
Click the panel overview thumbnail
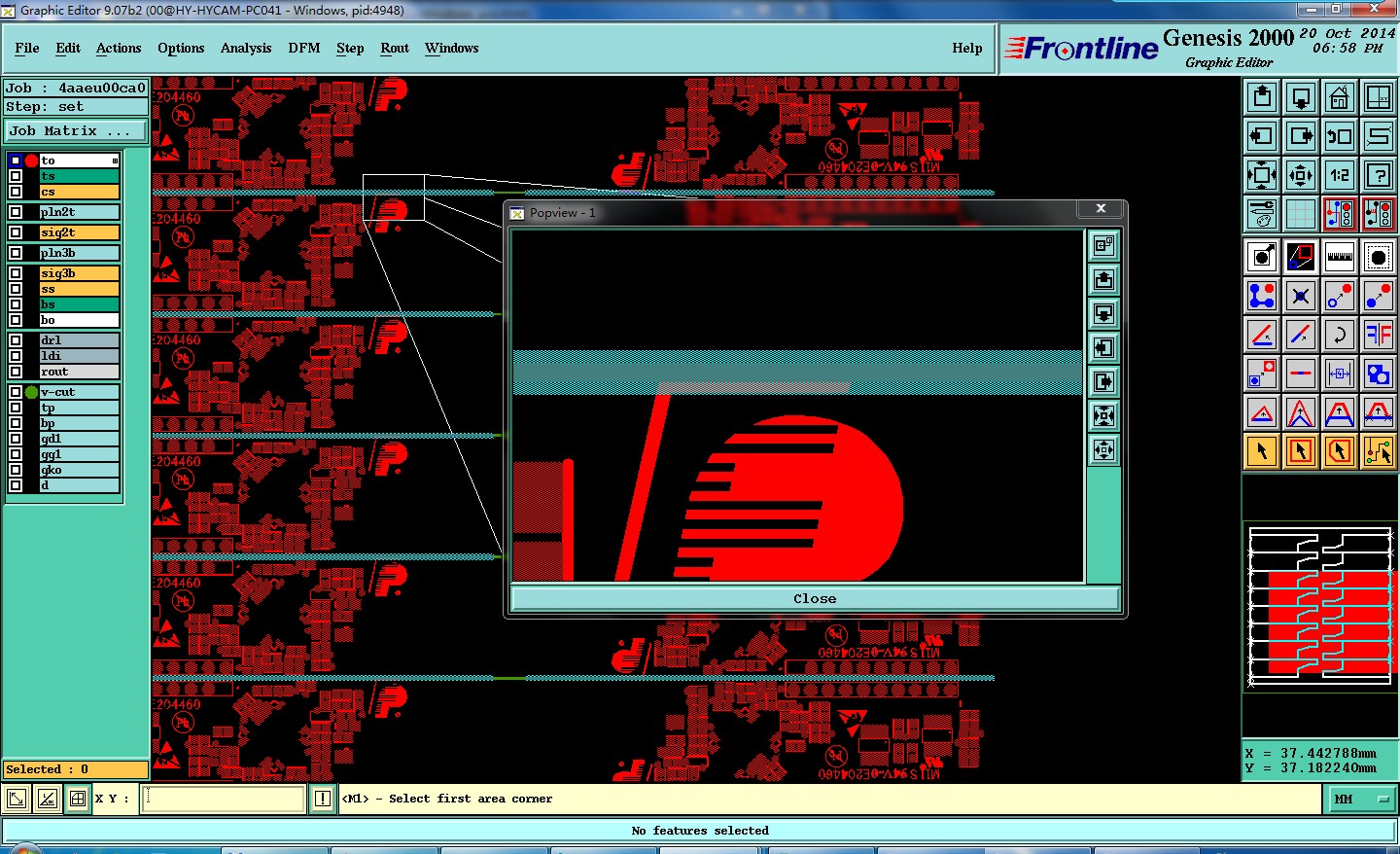click(x=1320, y=607)
